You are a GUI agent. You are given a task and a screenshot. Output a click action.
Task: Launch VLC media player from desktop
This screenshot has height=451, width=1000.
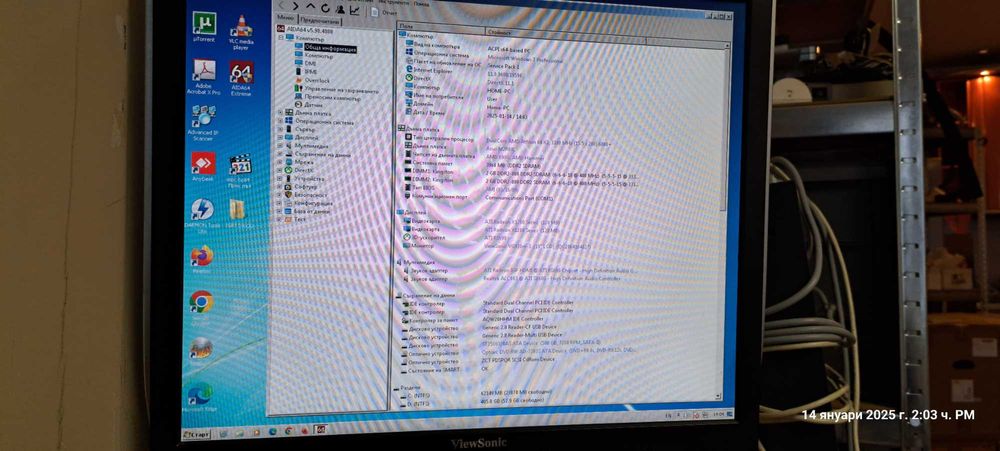(x=240, y=31)
